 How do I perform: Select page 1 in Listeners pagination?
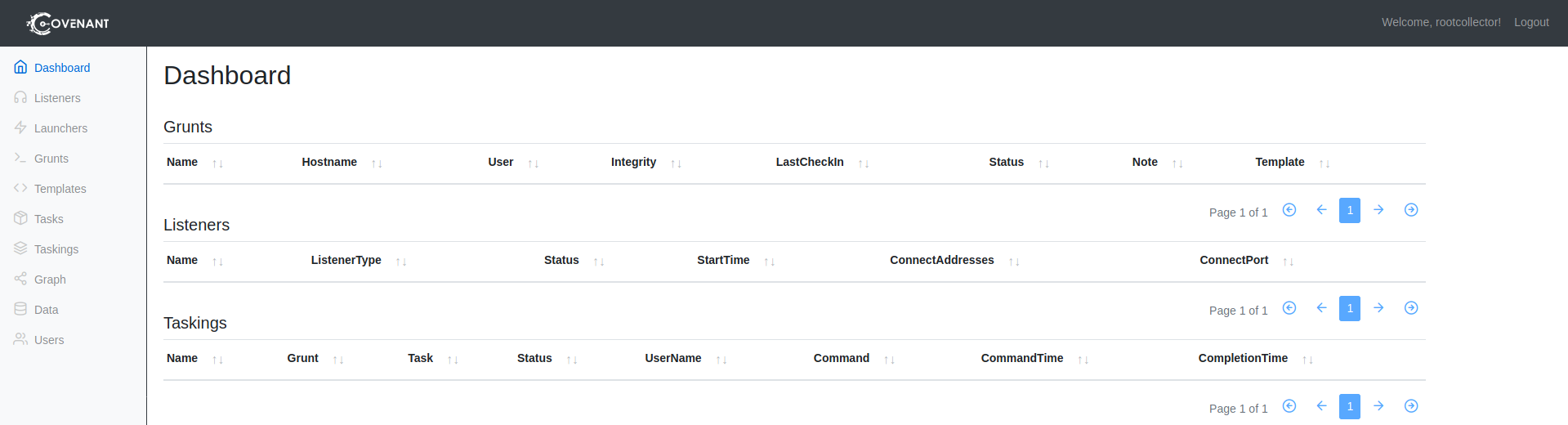click(1350, 308)
